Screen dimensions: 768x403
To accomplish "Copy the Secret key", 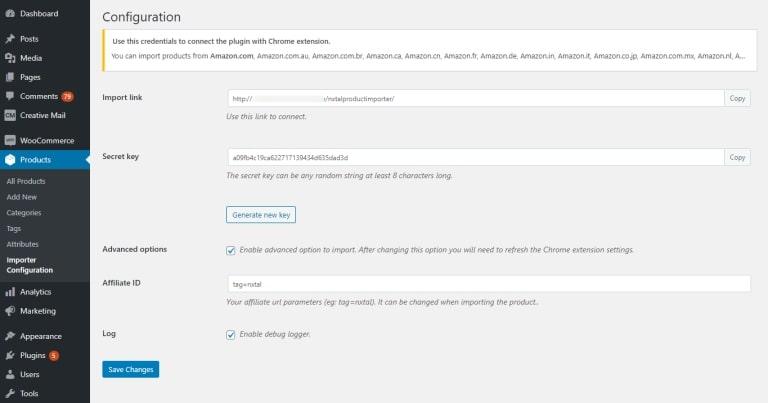I will click(737, 157).
